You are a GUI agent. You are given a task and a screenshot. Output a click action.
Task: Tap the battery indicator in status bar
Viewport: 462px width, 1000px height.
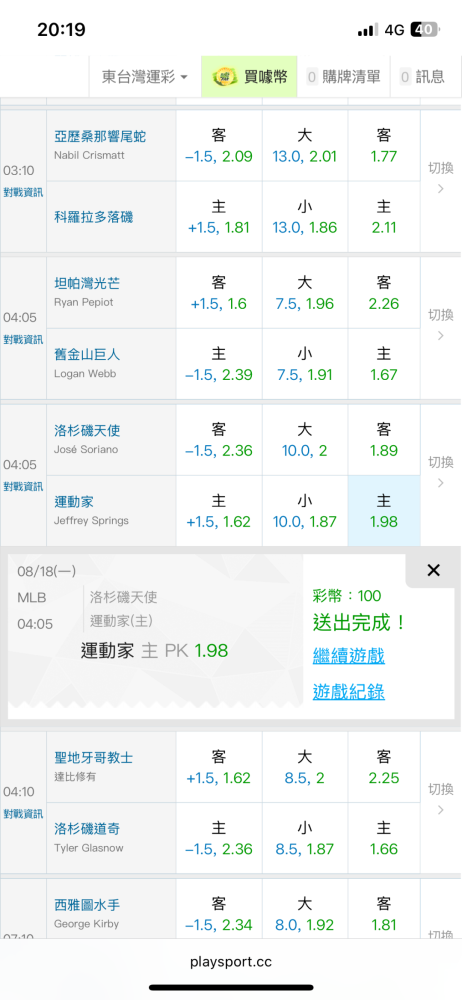(x=424, y=29)
